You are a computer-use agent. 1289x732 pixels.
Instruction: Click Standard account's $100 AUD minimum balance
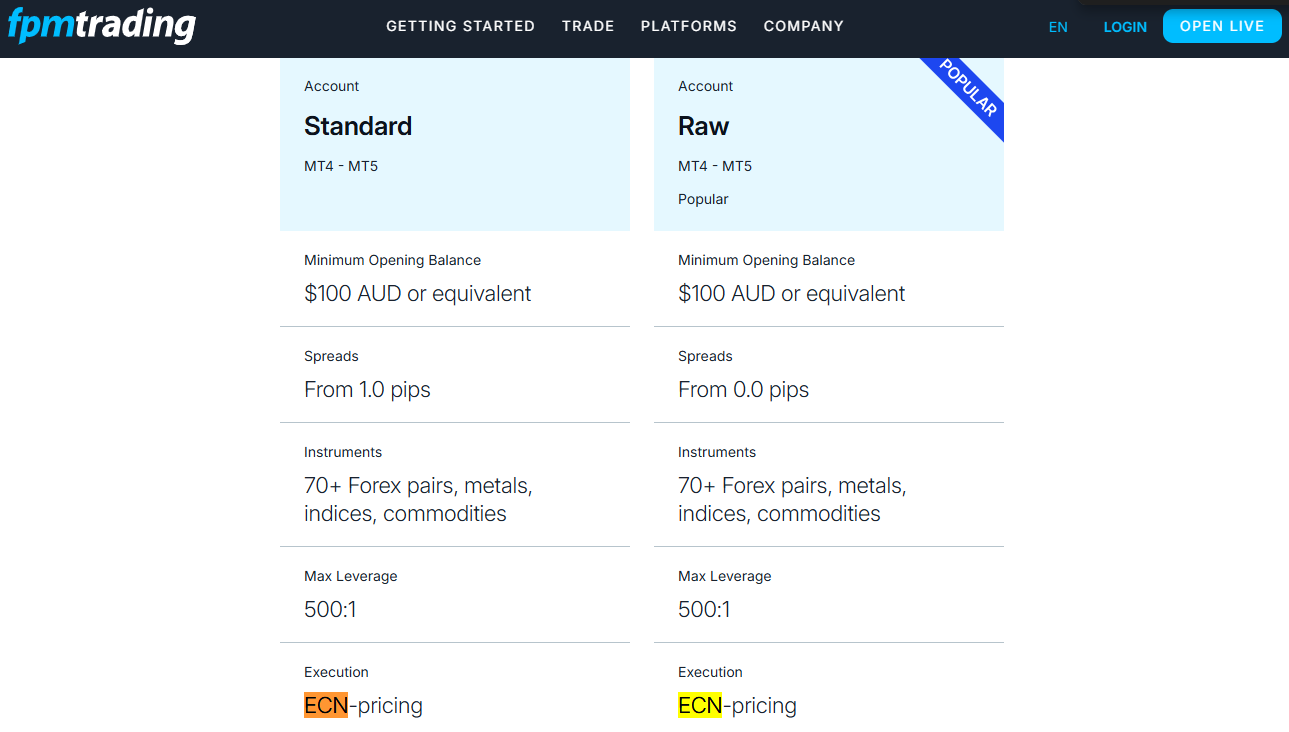coord(417,294)
